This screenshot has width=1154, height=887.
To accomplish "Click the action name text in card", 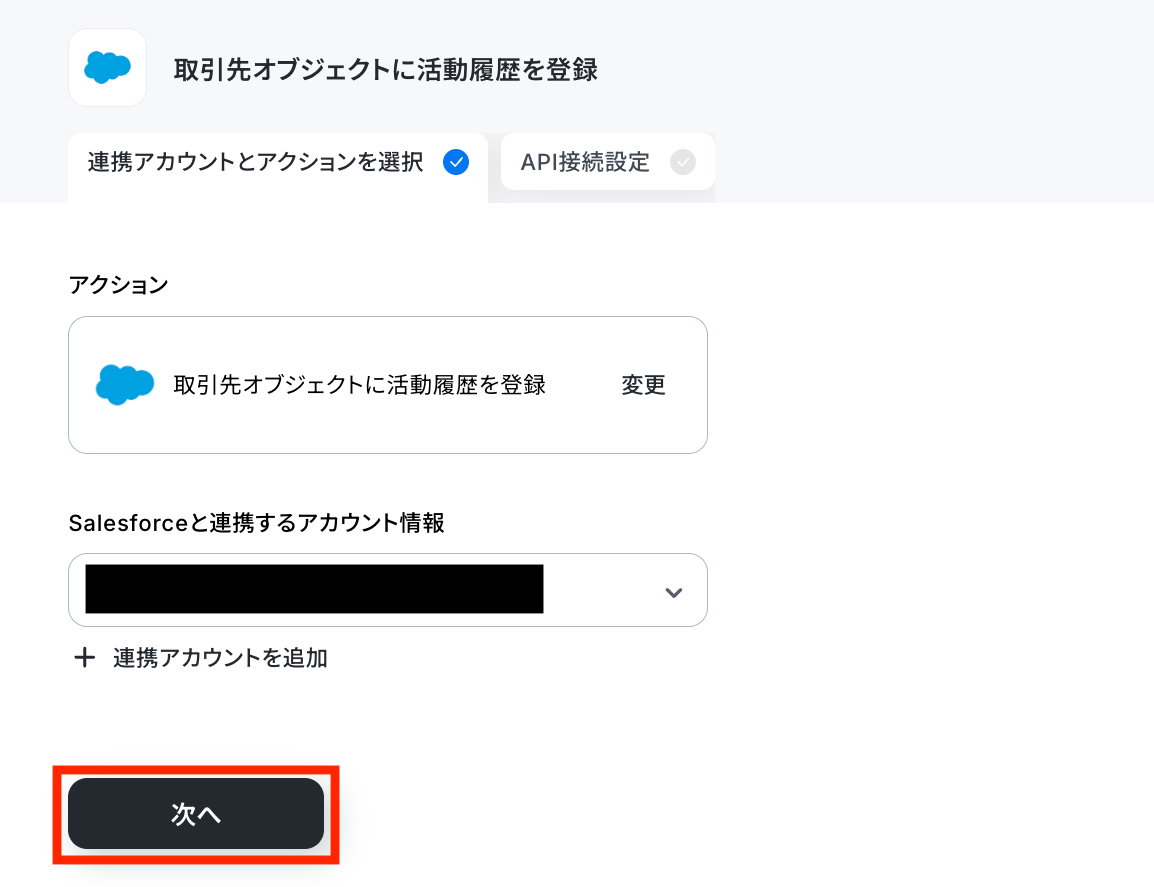I will pos(360,385).
